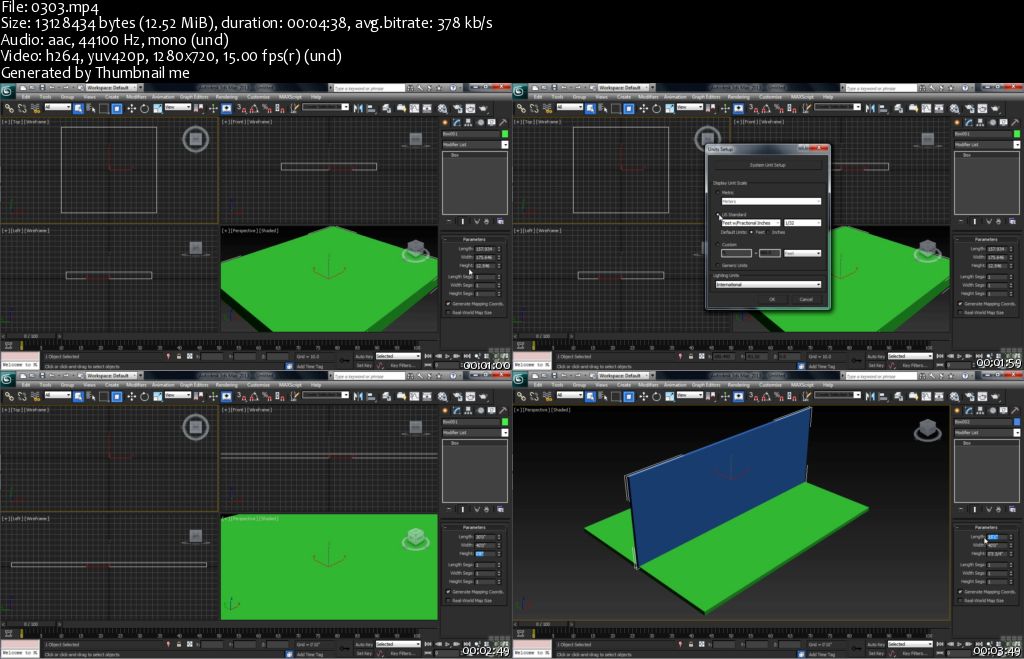Open Utilities hammer tab in blue wall frame

[x=1015, y=410]
